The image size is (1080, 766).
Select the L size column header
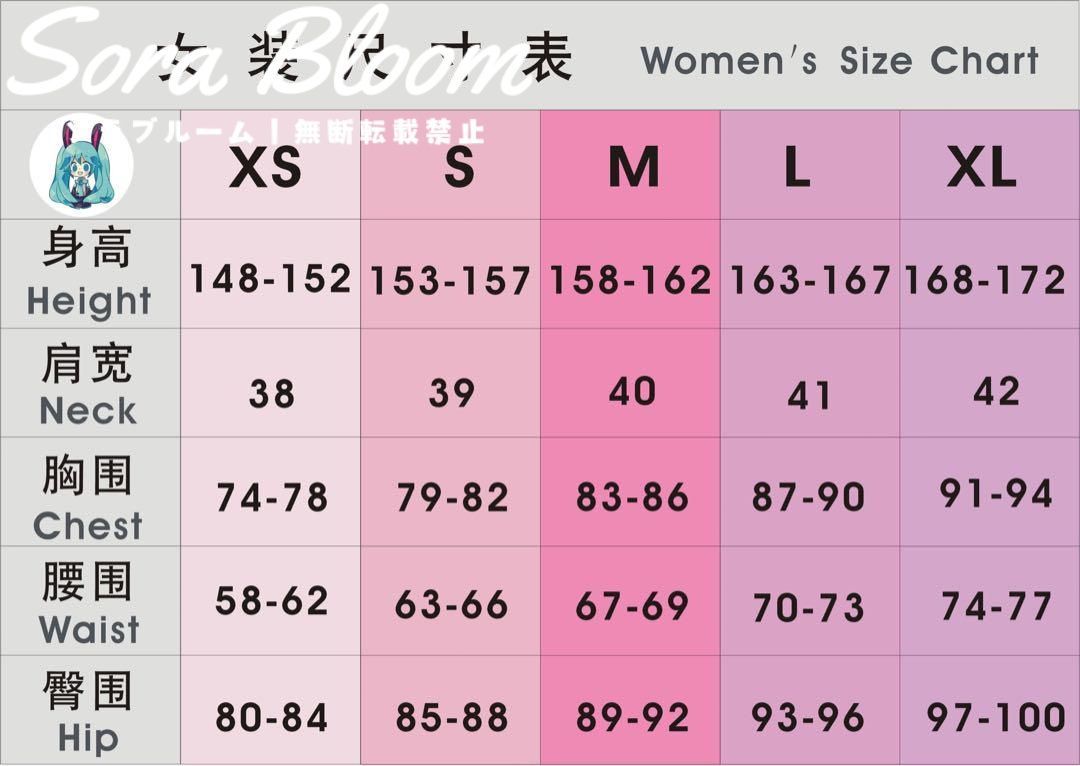(x=810, y=165)
